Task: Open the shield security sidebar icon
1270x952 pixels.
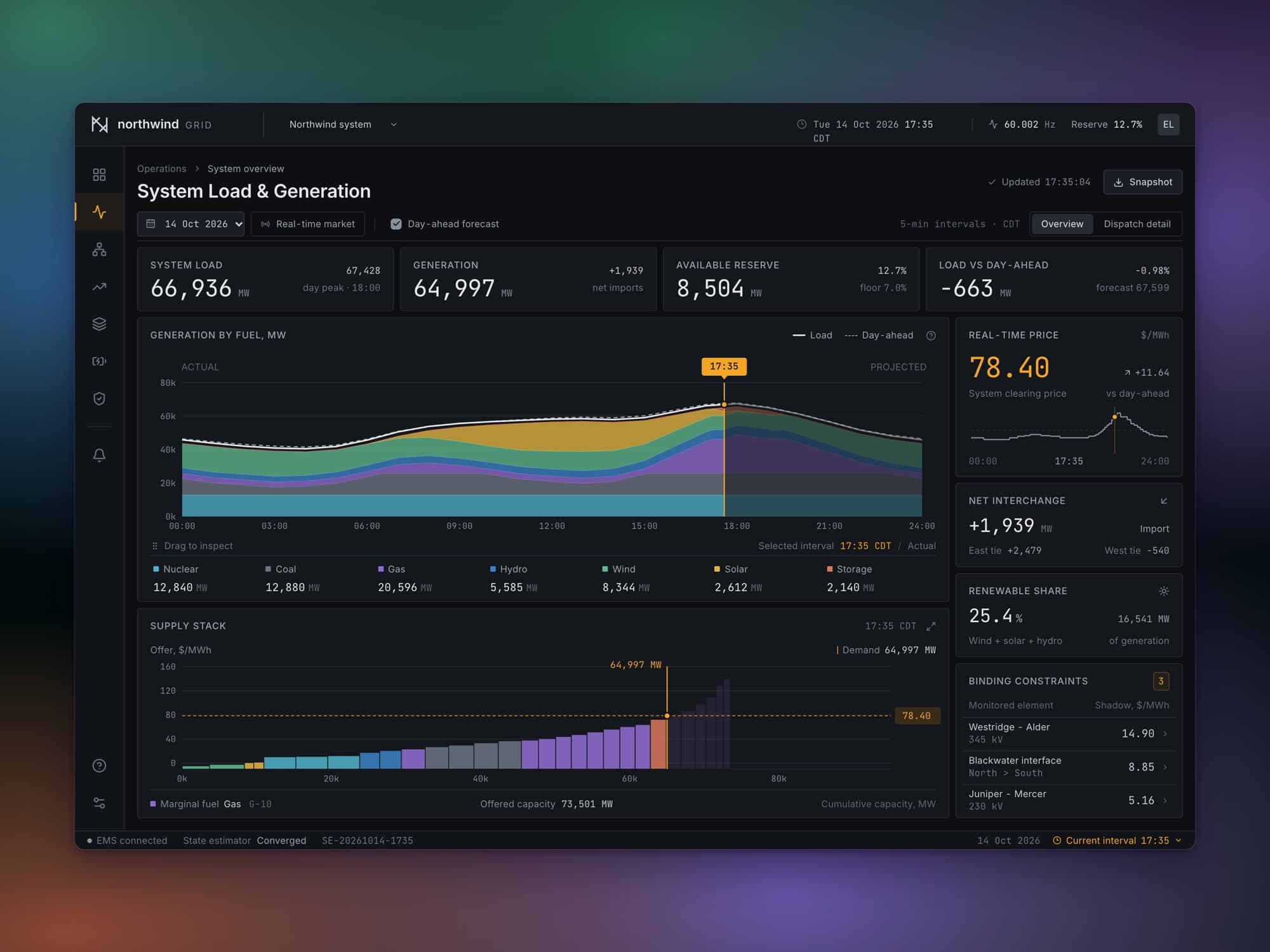Action: point(99,399)
